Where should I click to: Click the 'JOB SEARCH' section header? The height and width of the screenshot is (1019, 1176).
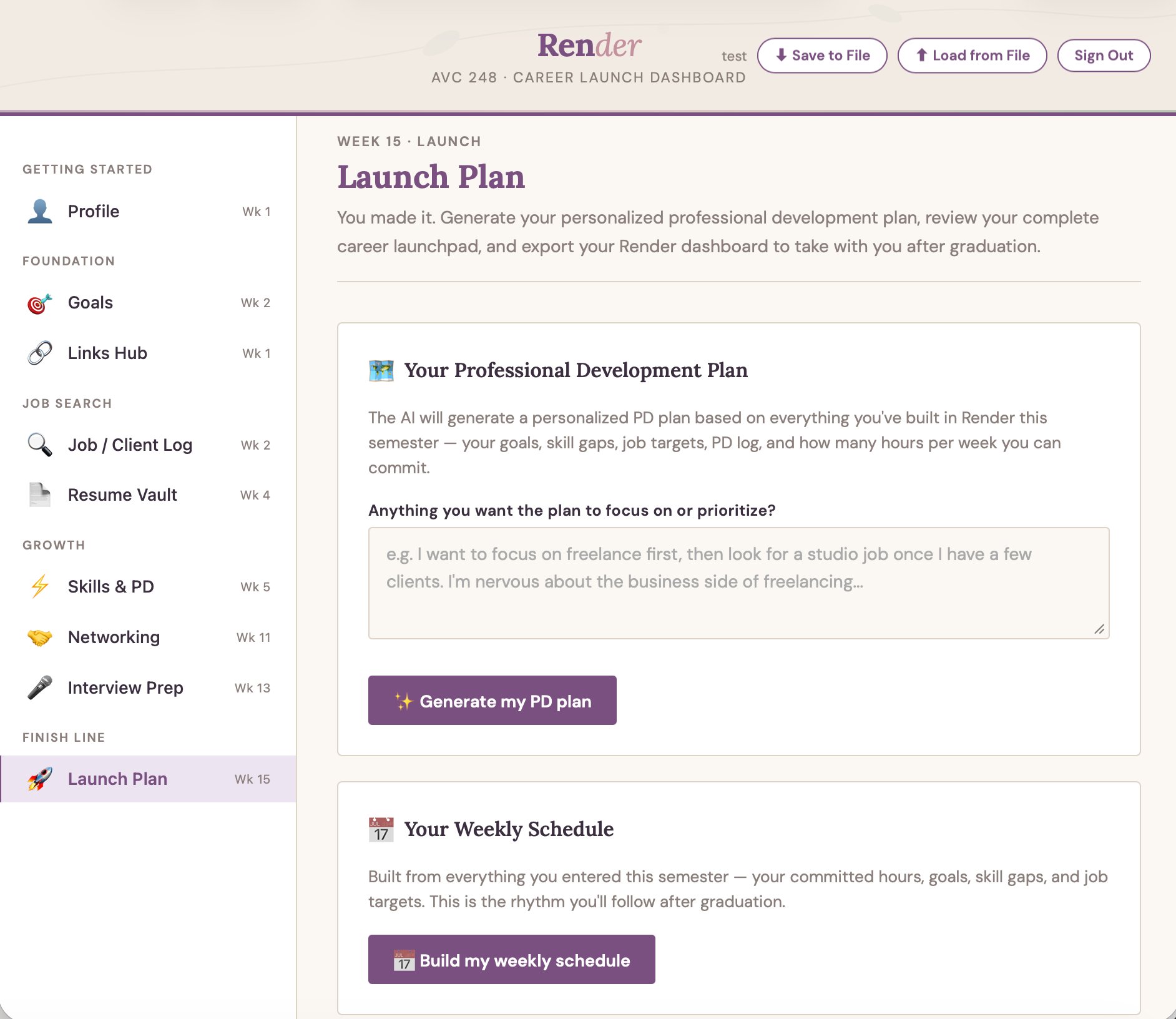[67, 403]
